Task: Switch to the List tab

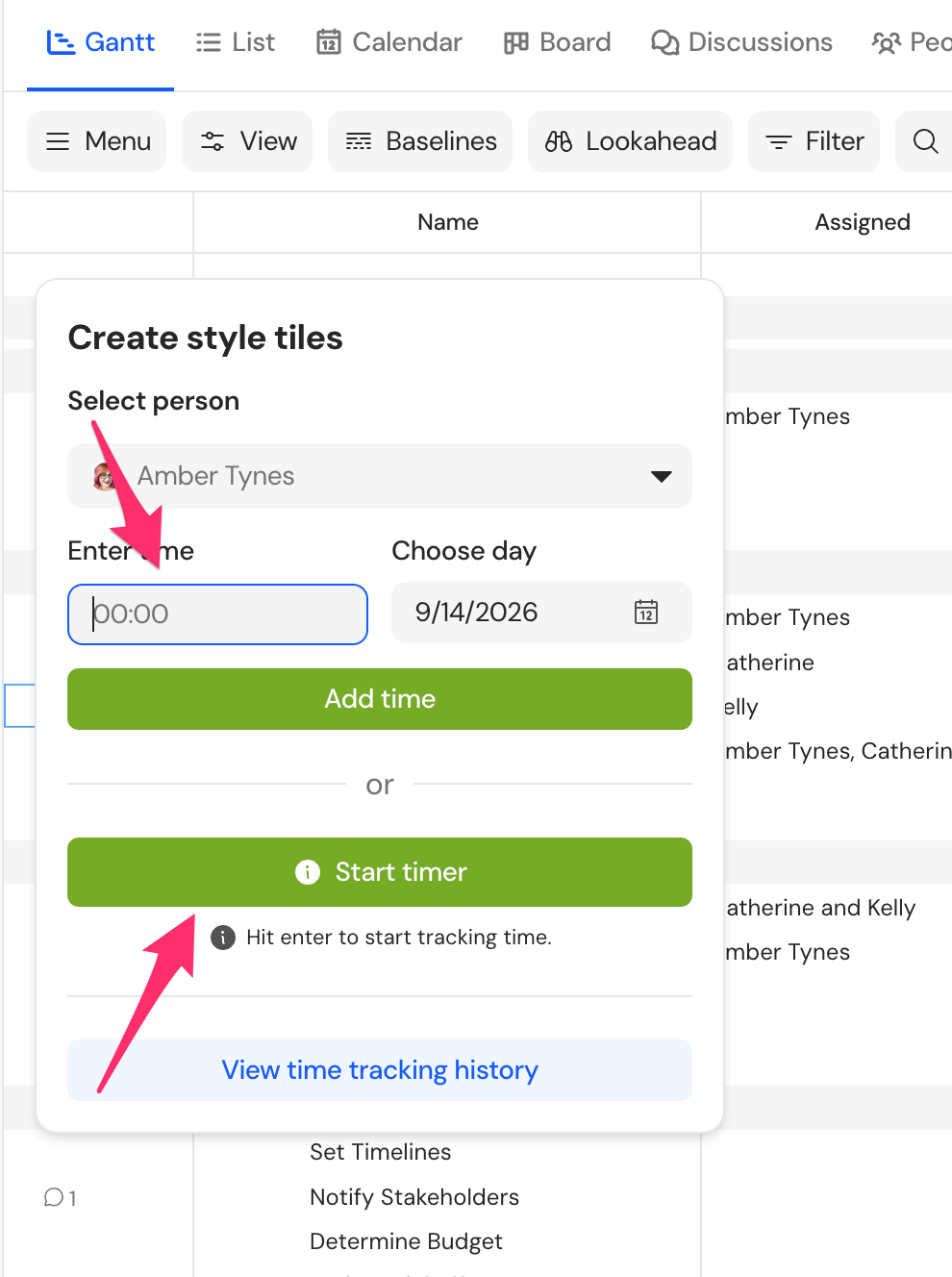Action: coord(236,42)
